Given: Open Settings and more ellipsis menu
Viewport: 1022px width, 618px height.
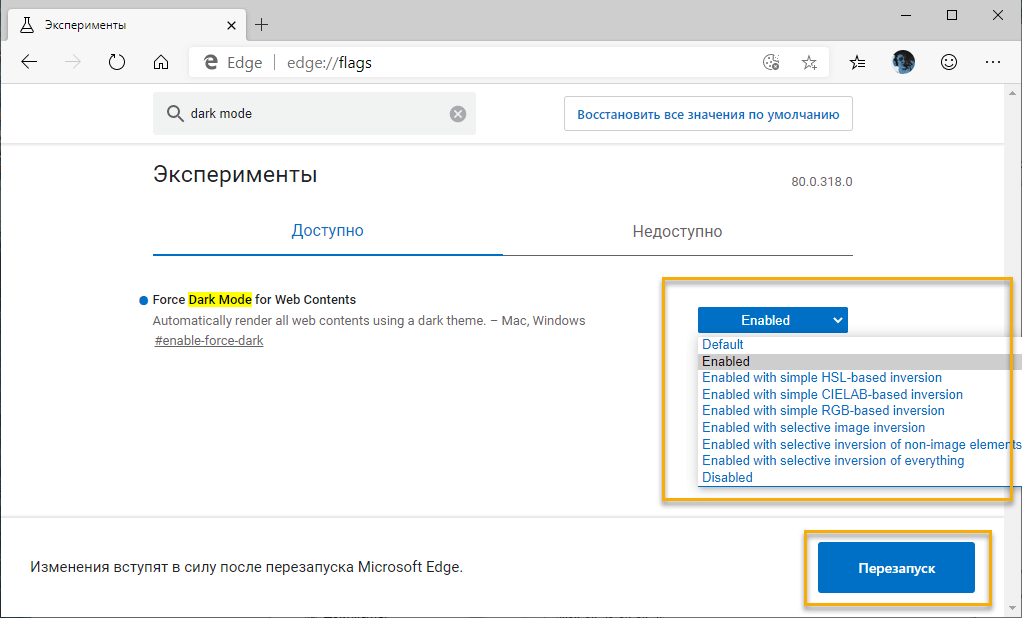Looking at the screenshot, I should pos(992,61).
